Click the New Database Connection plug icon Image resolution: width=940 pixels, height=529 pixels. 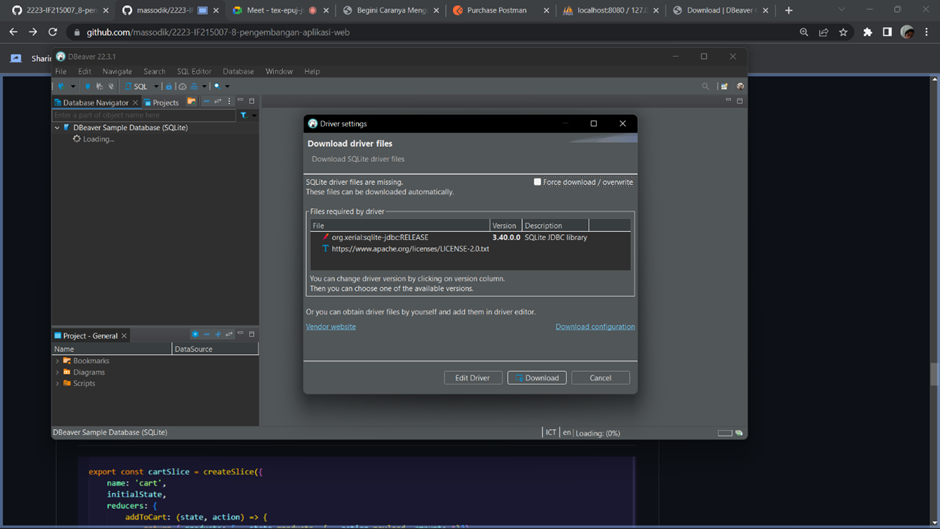tap(61, 86)
